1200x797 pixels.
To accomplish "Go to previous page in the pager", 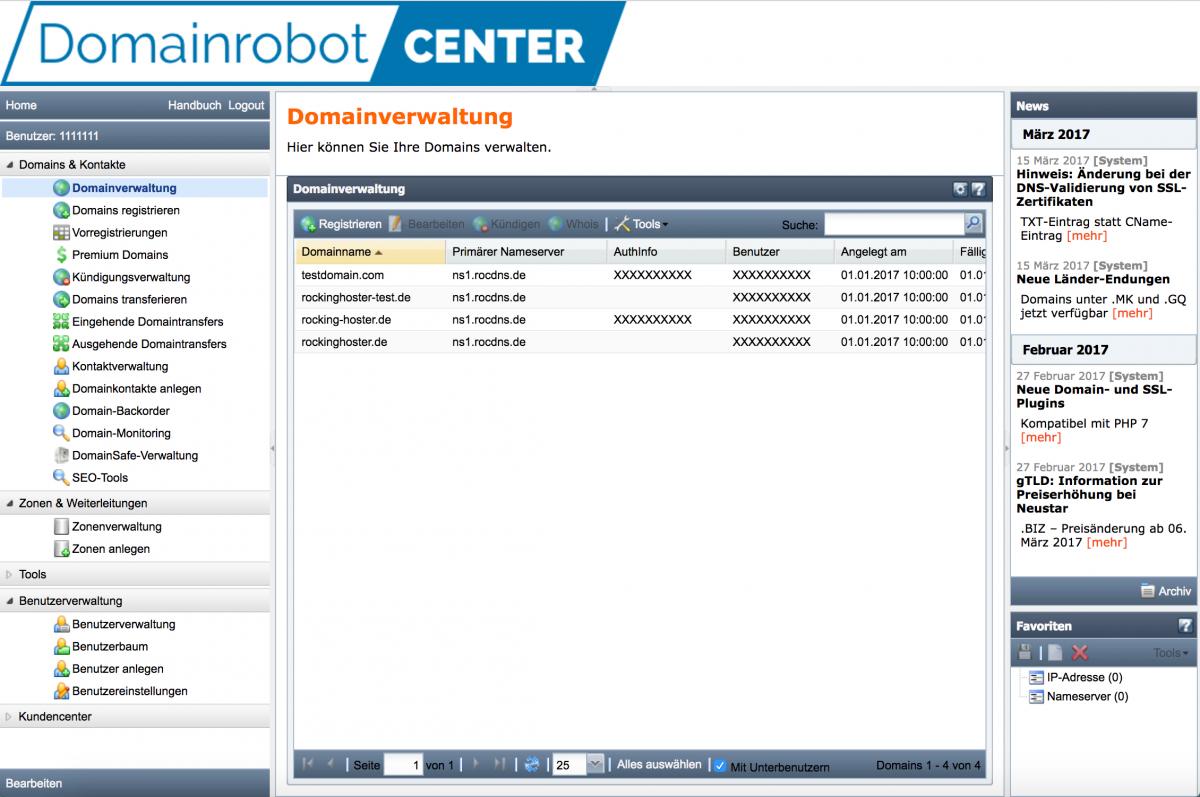I will coord(331,765).
